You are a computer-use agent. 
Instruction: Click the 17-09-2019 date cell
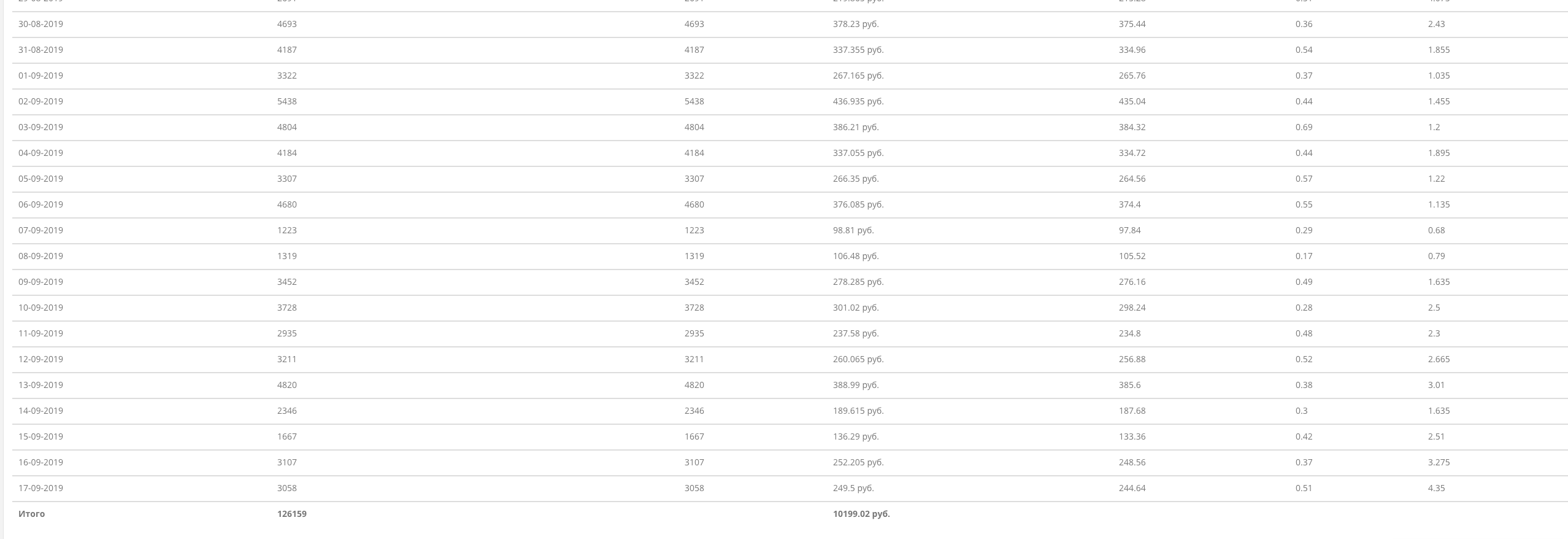pyautogui.click(x=40, y=488)
